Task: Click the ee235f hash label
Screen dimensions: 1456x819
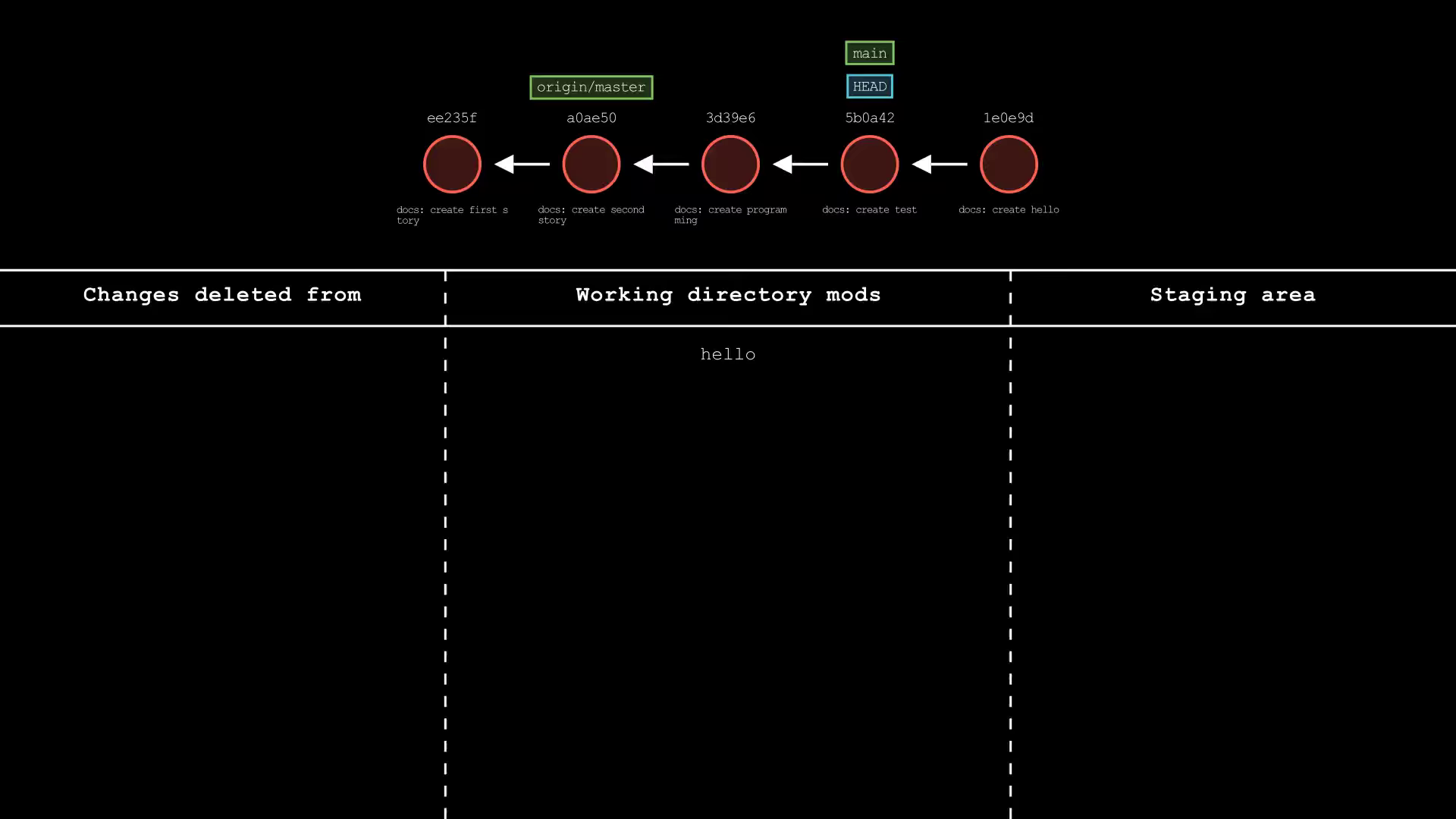Action: 452,118
